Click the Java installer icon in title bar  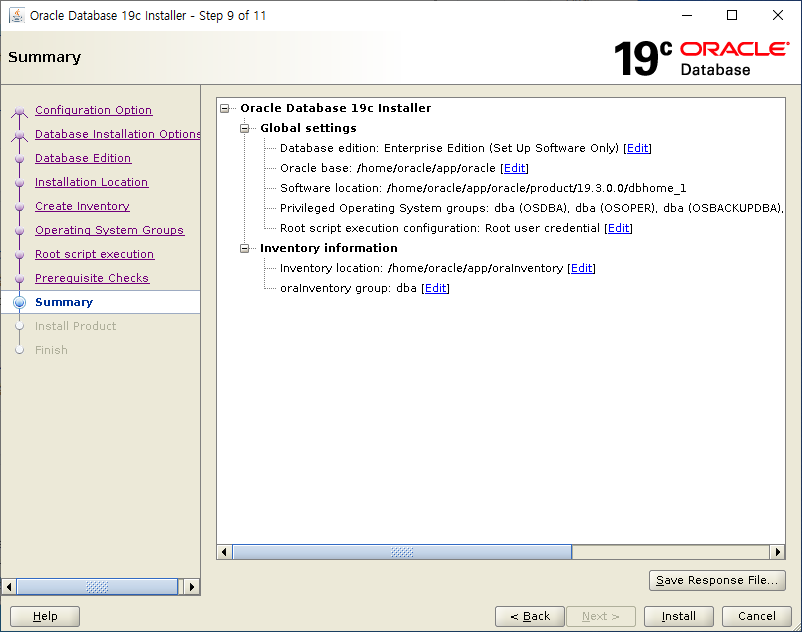(17, 15)
